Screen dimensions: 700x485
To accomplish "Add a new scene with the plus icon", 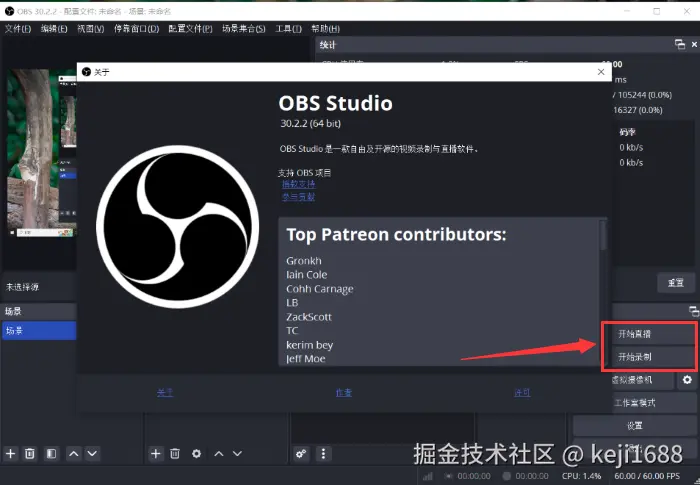I will pos(10,454).
